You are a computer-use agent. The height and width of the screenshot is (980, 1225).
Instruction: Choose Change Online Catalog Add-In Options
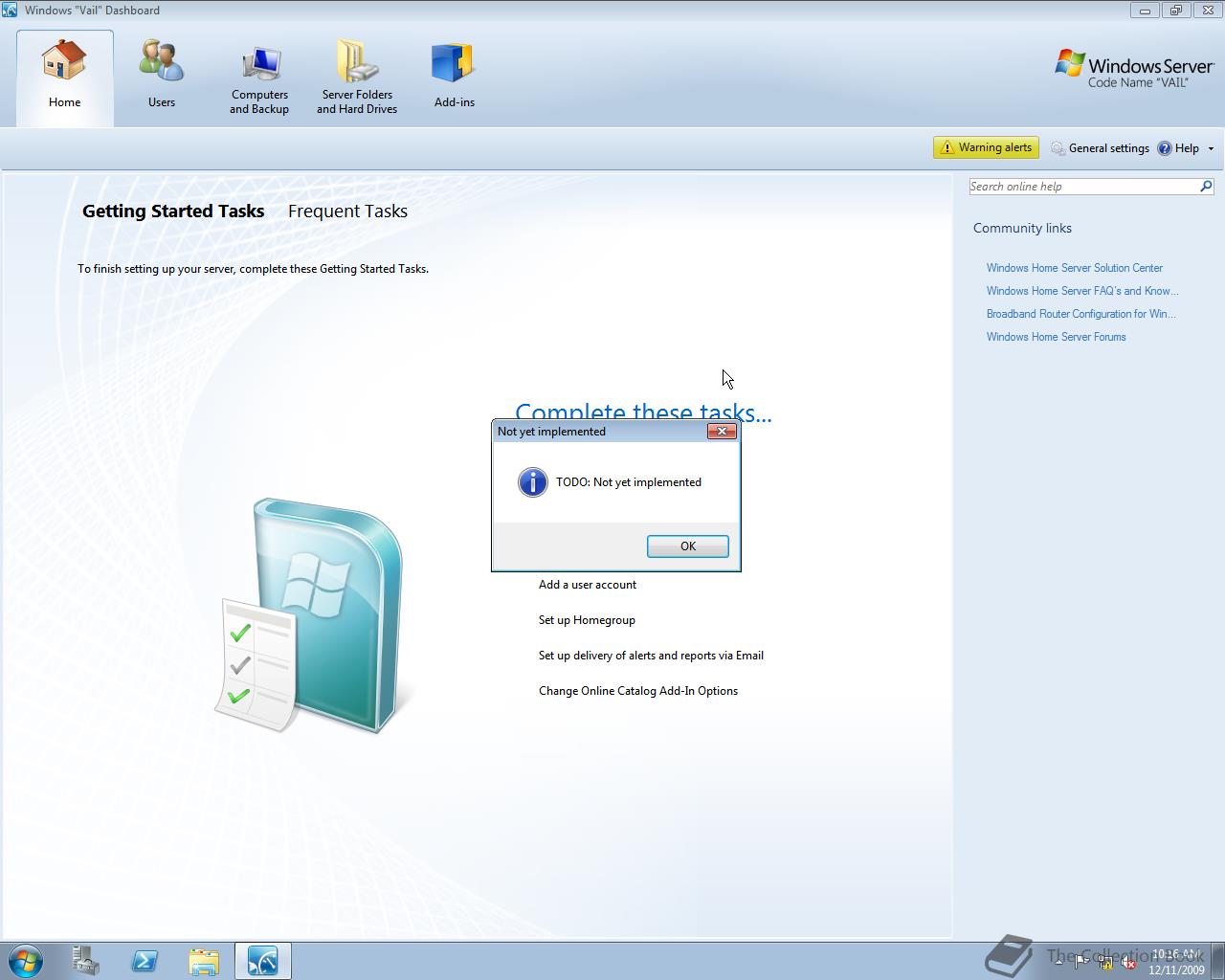(x=638, y=691)
